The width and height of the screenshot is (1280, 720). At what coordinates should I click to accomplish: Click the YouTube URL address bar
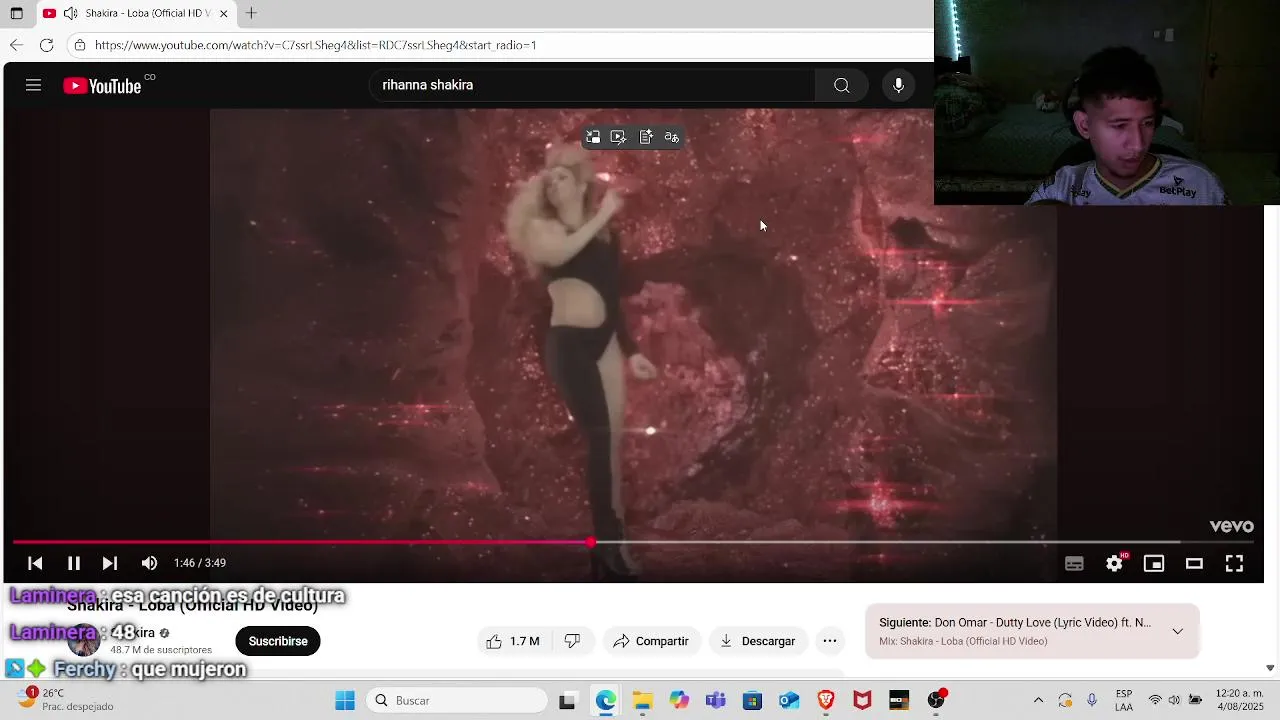(500, 45)
